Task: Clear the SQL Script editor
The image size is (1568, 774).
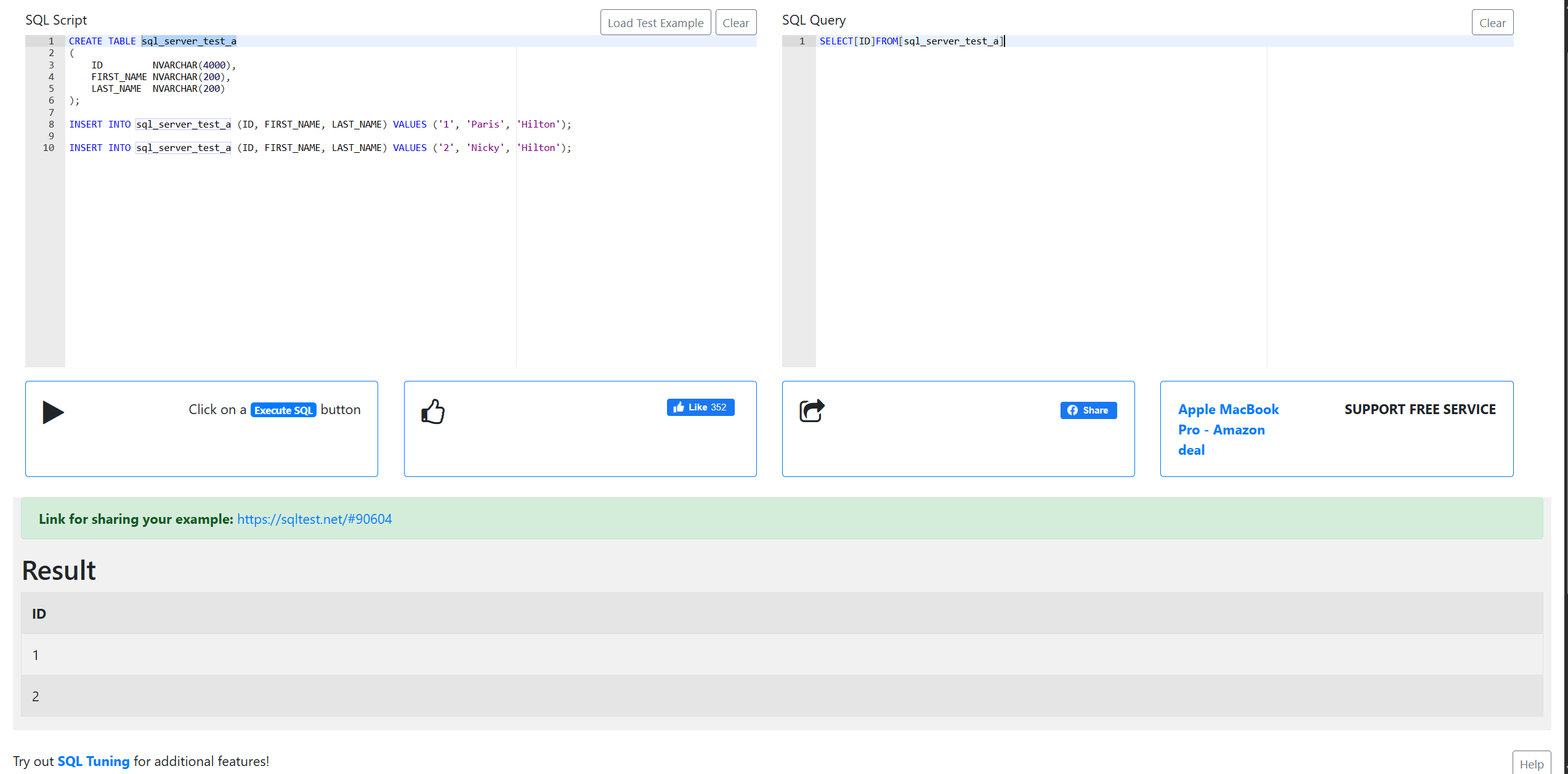Action: coord(735,23)
